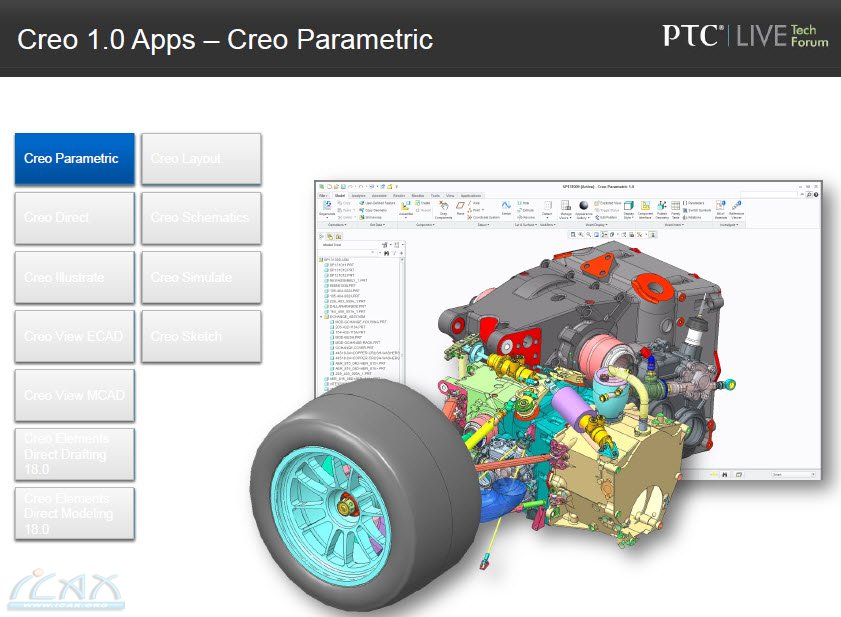This screenshot has height=617, width=841.
Task: Click the Zoom Out icon in graphics toolbar
Action: point(588,234)
